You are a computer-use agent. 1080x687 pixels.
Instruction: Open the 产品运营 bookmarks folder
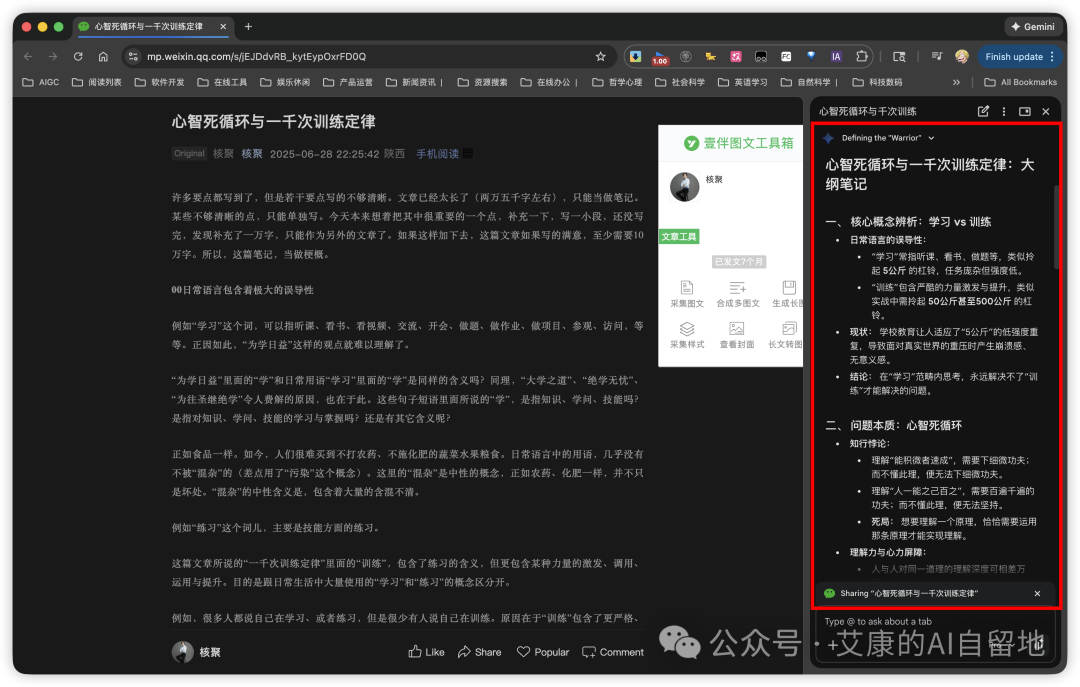click(347, 82)
